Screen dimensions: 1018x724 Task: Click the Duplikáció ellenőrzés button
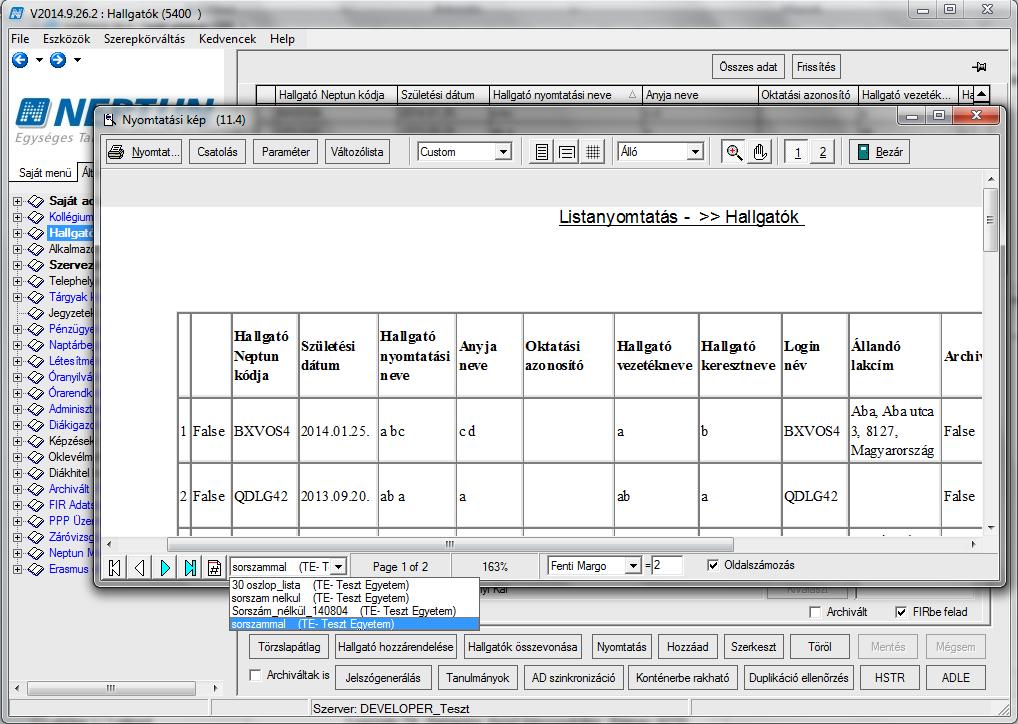[x=799, y=678]
